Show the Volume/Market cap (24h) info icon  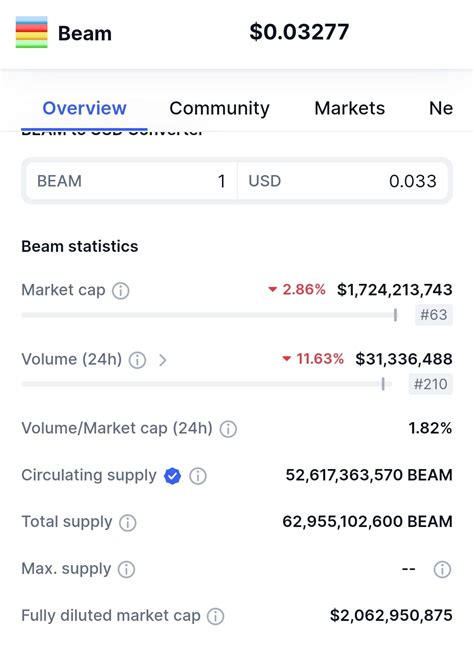(228, 429)
